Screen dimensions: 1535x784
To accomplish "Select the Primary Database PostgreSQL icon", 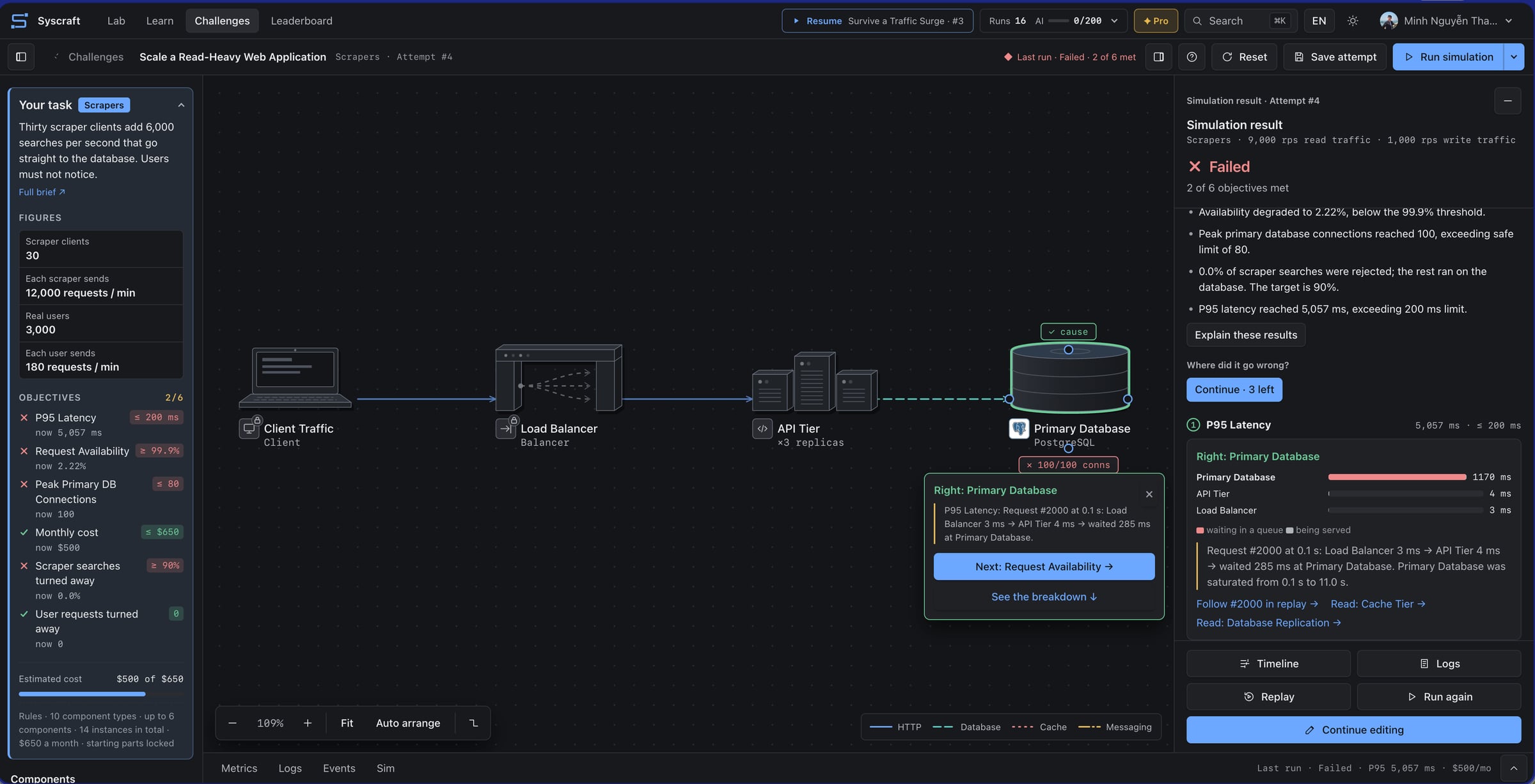I will [1019, 428].
